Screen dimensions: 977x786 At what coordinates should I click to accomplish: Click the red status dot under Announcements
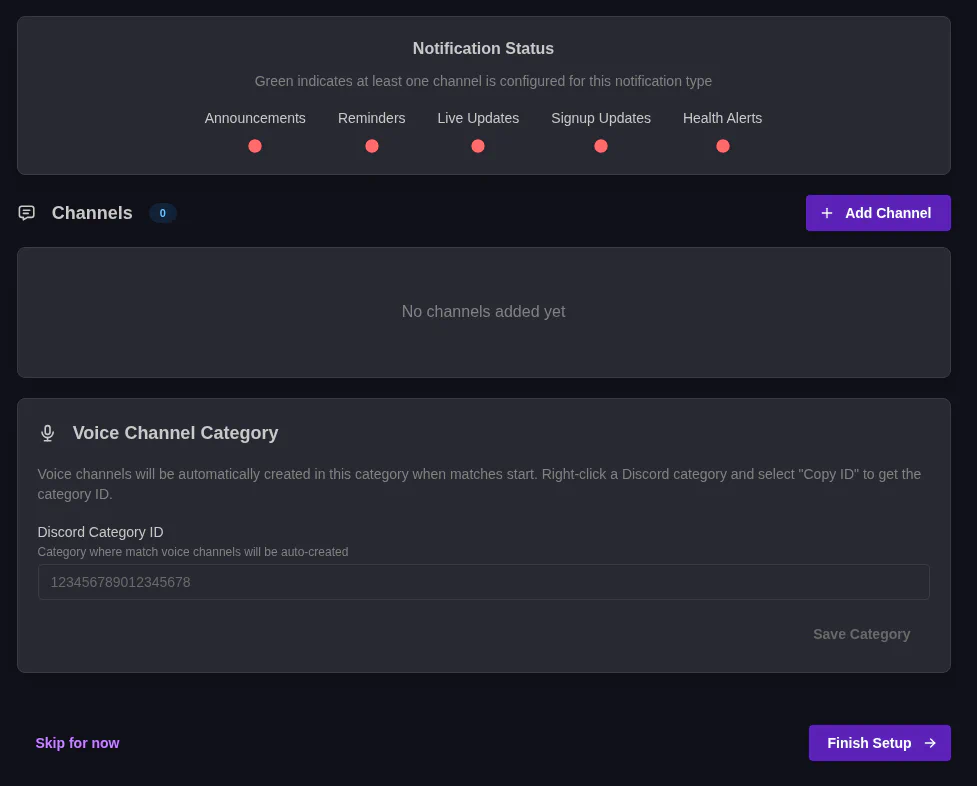tap(254, 146)
